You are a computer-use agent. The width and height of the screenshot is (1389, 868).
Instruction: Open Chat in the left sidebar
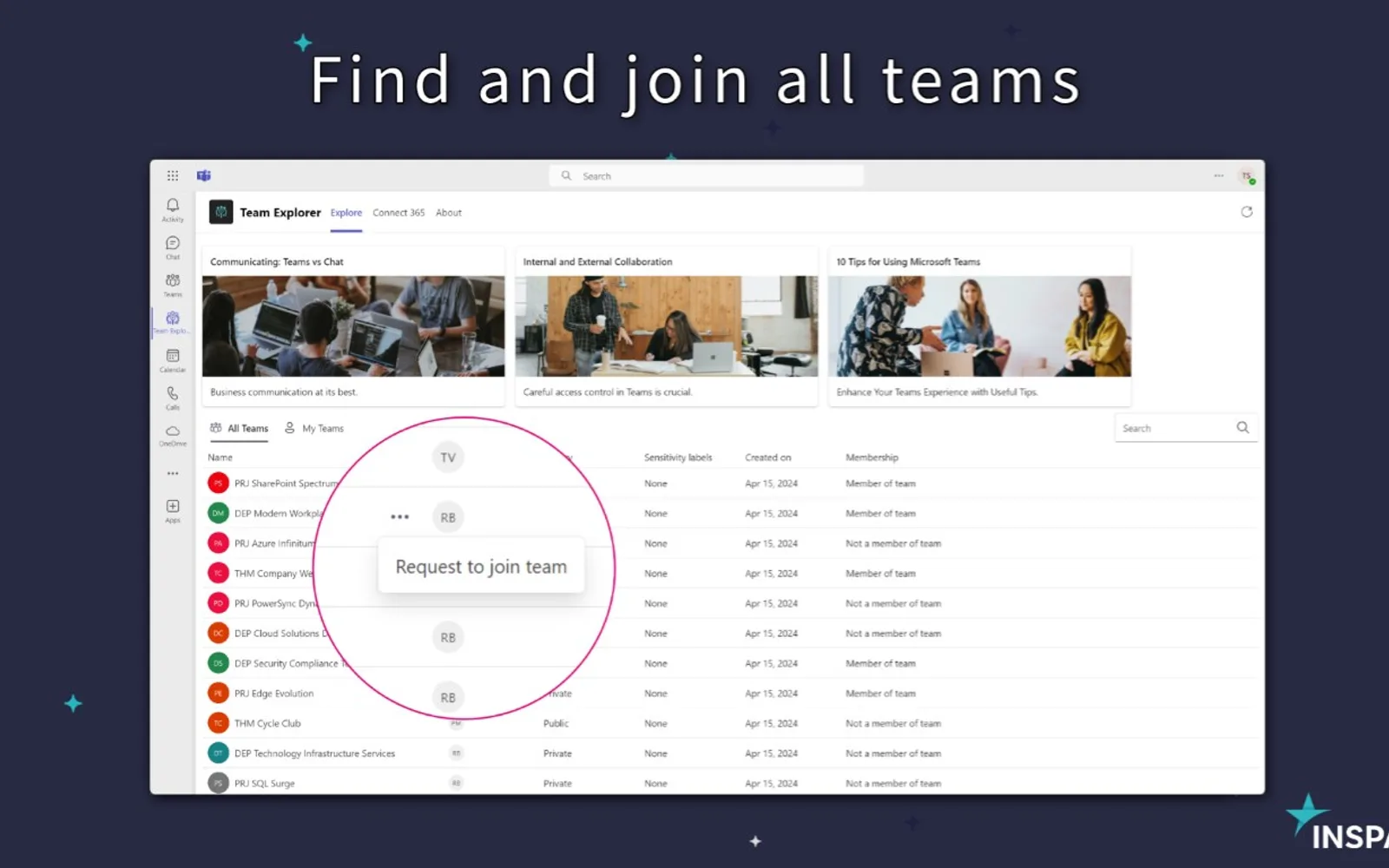(x=173, y=247)
